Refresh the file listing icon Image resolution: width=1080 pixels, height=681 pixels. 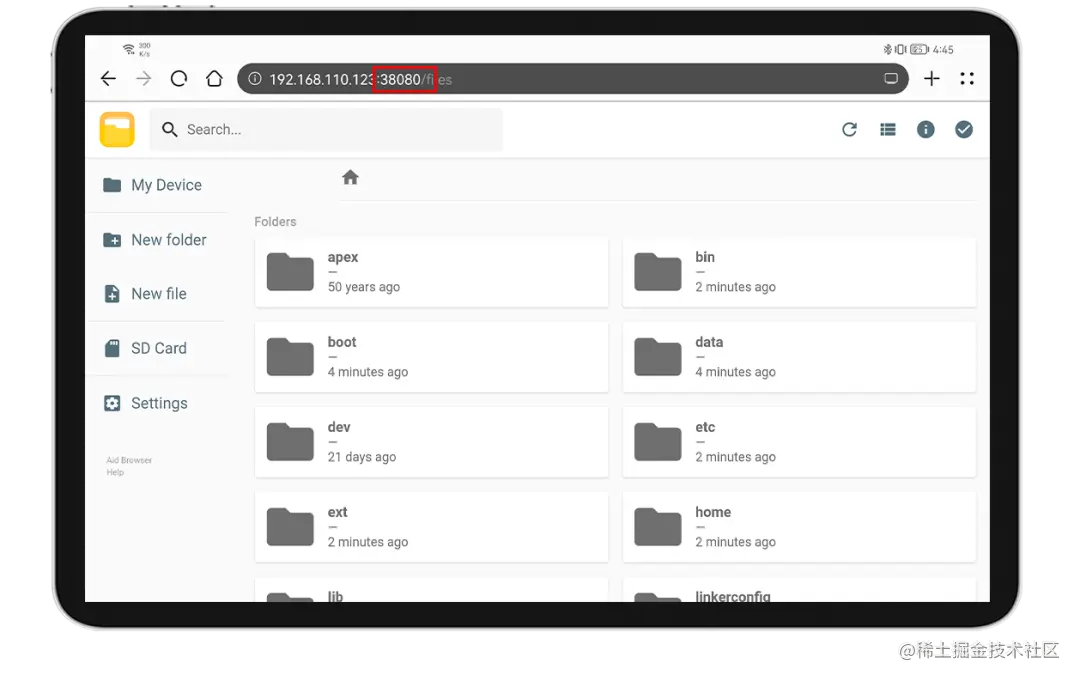pos(849,129)
